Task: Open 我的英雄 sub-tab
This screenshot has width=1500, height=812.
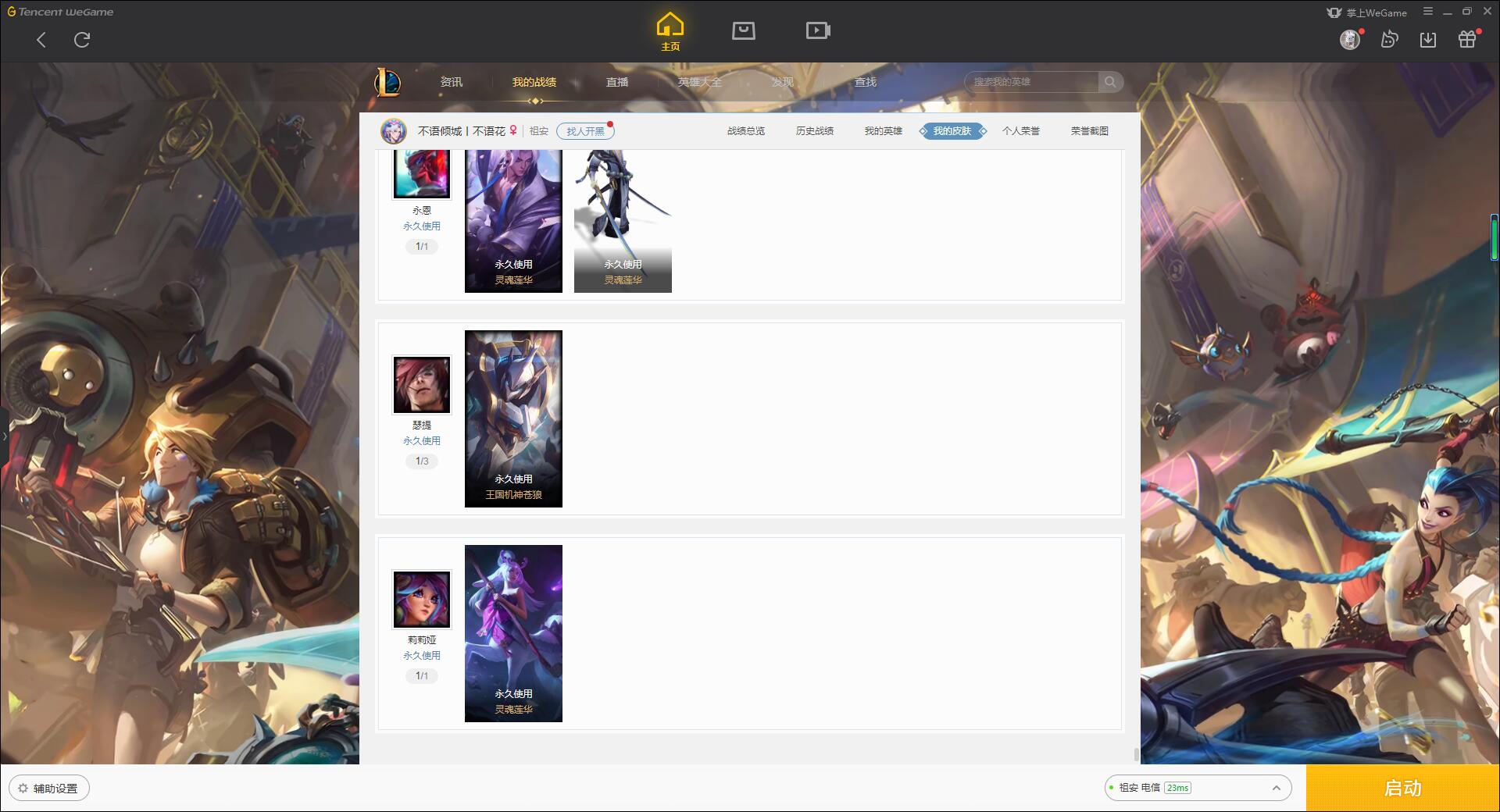Action: pyautogui.click(x=884, y=131)
